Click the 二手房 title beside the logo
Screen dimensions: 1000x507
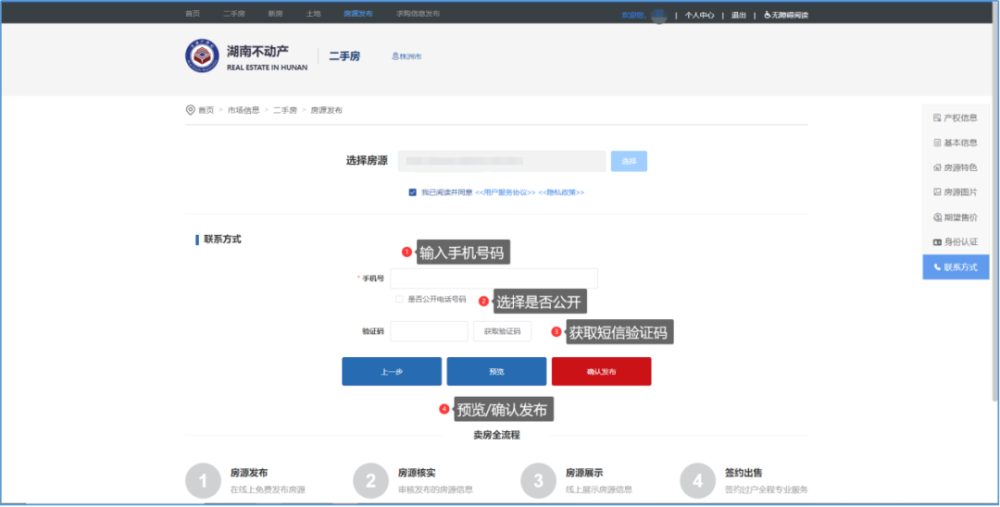coord(344,56)
